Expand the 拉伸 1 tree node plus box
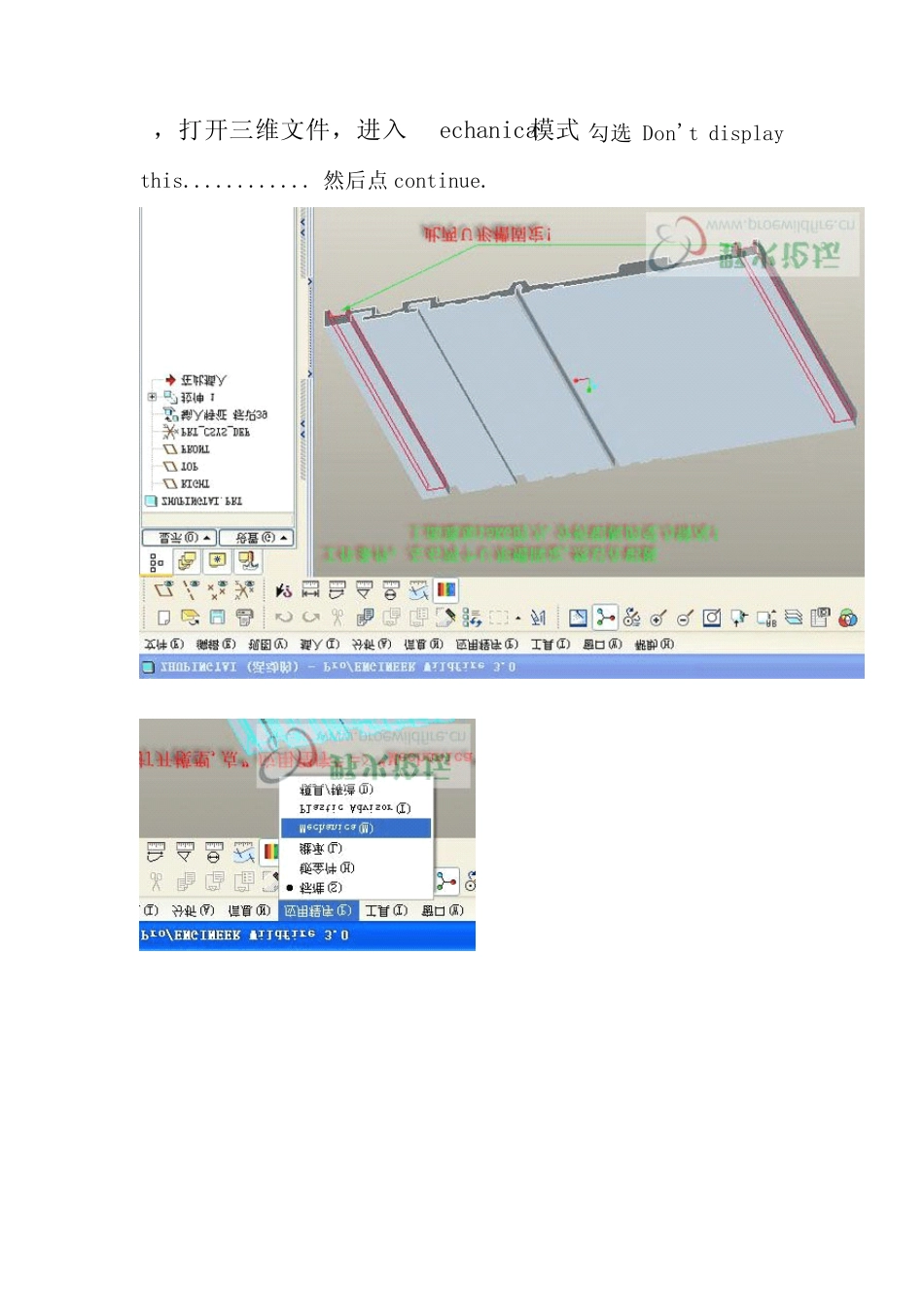The height and width of the screenshot is (1307, 924). tap(152, 397)
